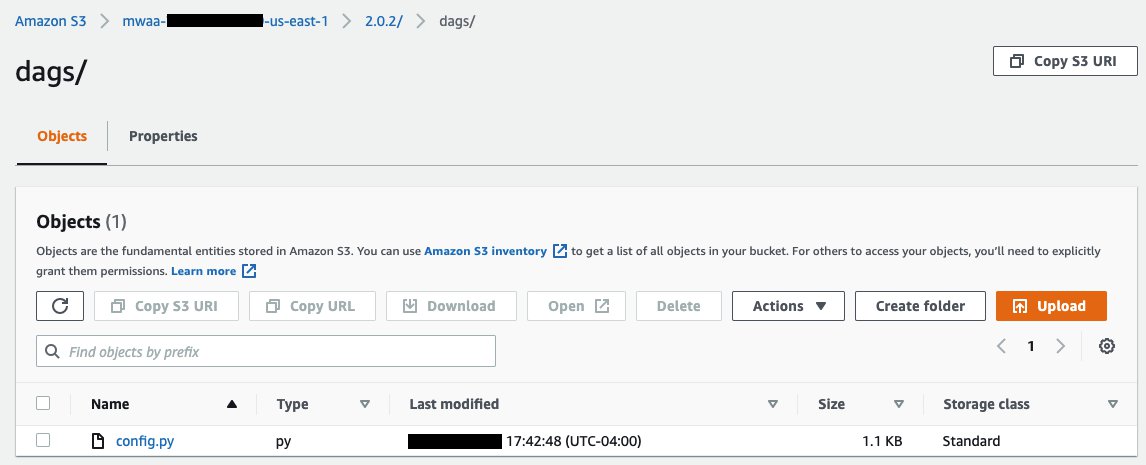Click external link icon beside Learn more

click(x=249, y=271)
